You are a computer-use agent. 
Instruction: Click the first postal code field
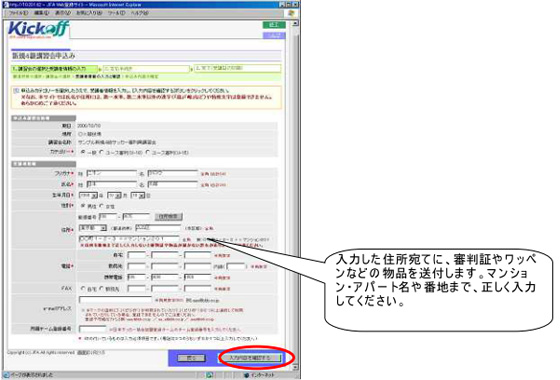[108, 216]
